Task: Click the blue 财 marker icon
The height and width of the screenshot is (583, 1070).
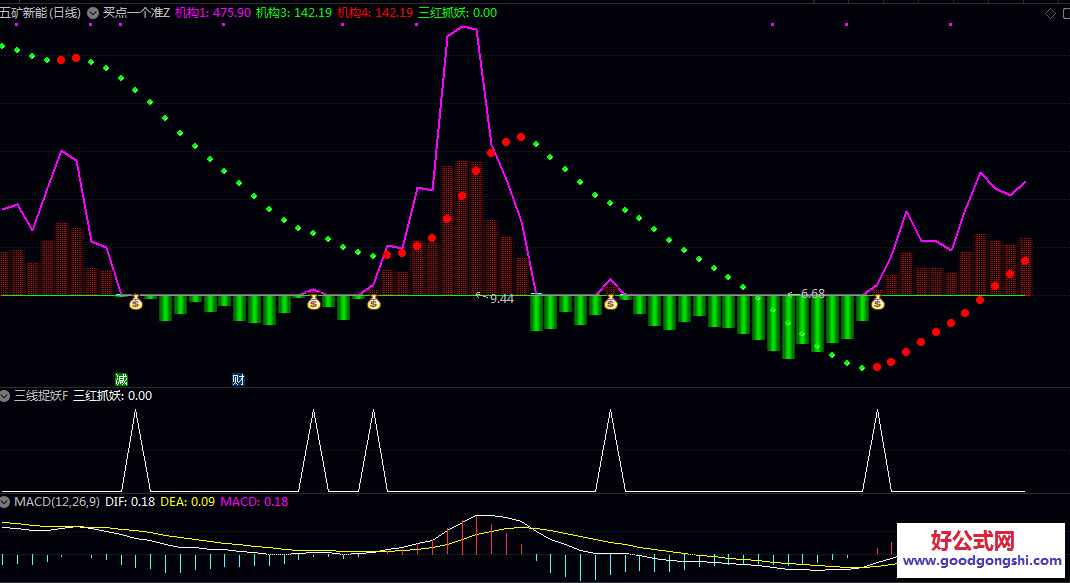Action: pos(238,380)
